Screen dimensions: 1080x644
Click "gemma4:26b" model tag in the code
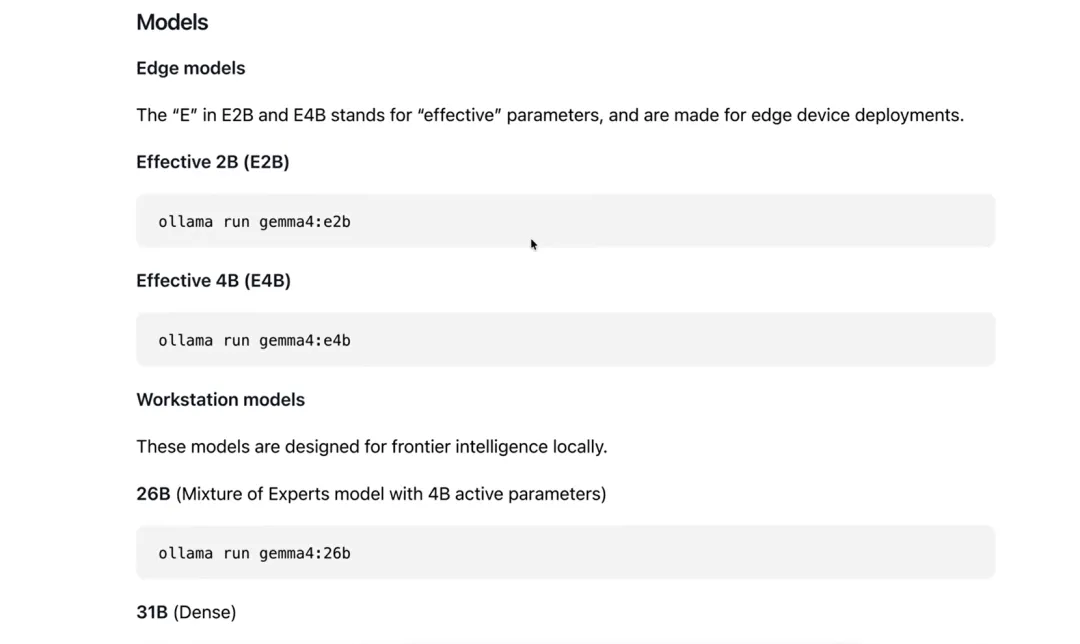(304, 553)
